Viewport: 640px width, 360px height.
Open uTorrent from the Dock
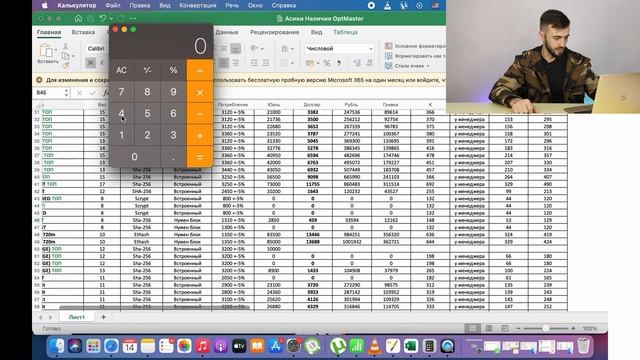(338, 346)
